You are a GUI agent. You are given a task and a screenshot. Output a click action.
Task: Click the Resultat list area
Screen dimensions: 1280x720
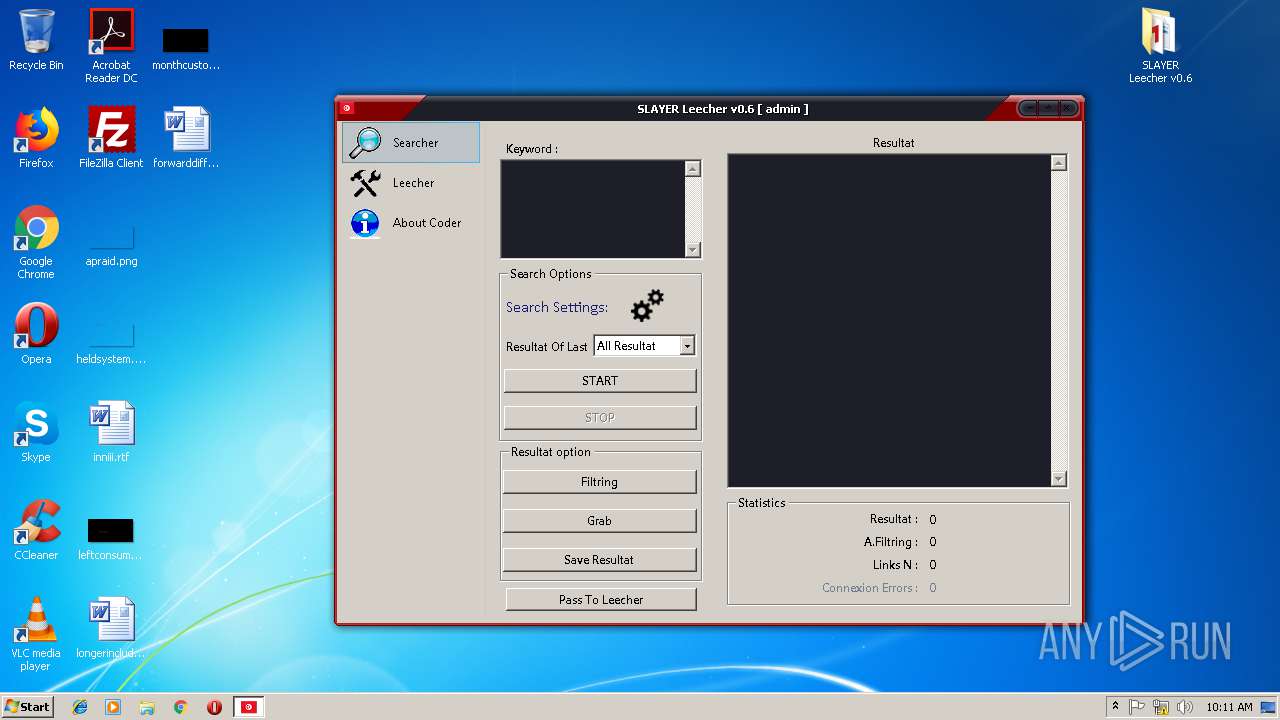point(889,320)
